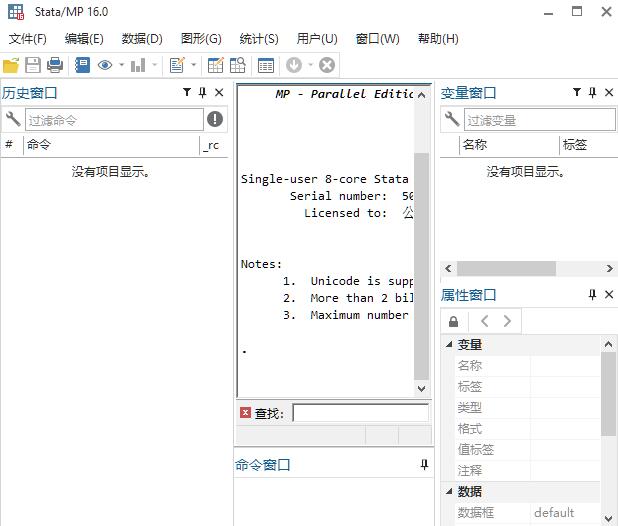Open the 编辑(E) menu

click(84, 39)
